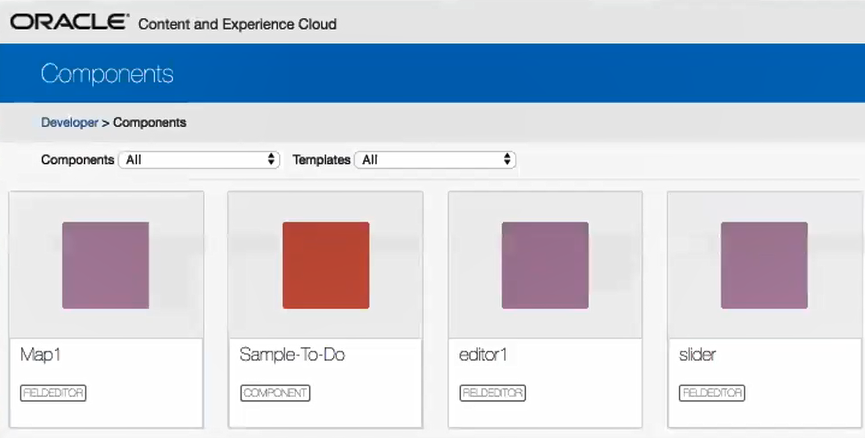Screen dimensions: 865x438
Task: Select the editor1 purple thumbnail
Action: [x=545, y=265]
